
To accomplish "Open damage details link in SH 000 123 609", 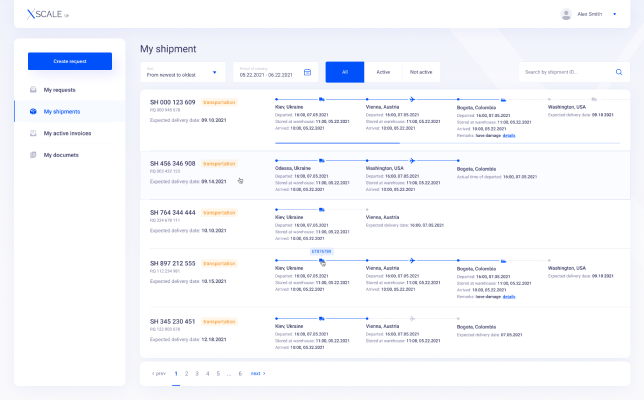I will 509,136.
